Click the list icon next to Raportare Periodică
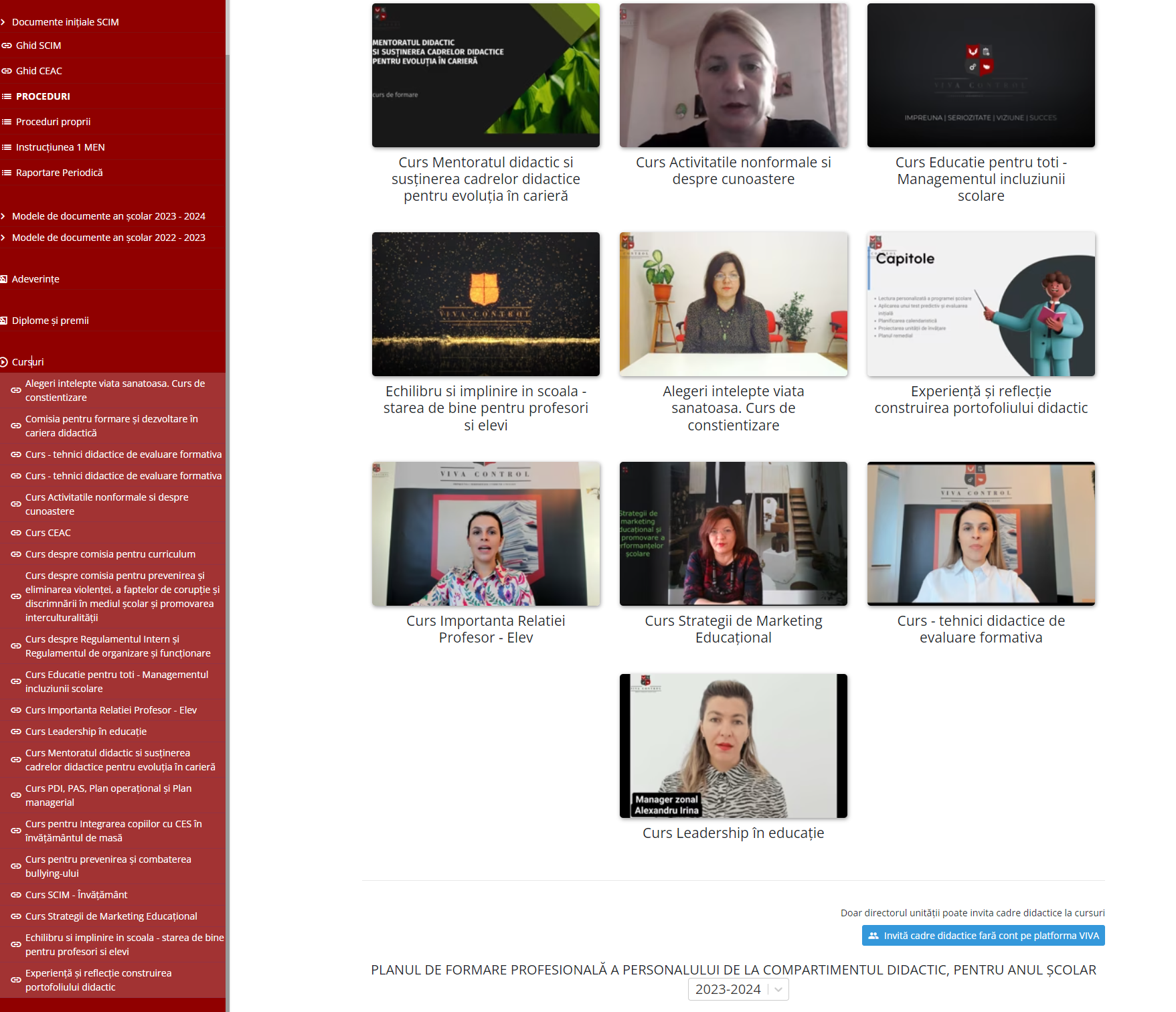This screenshot has width=1176, height=1012. pos(7,173)
